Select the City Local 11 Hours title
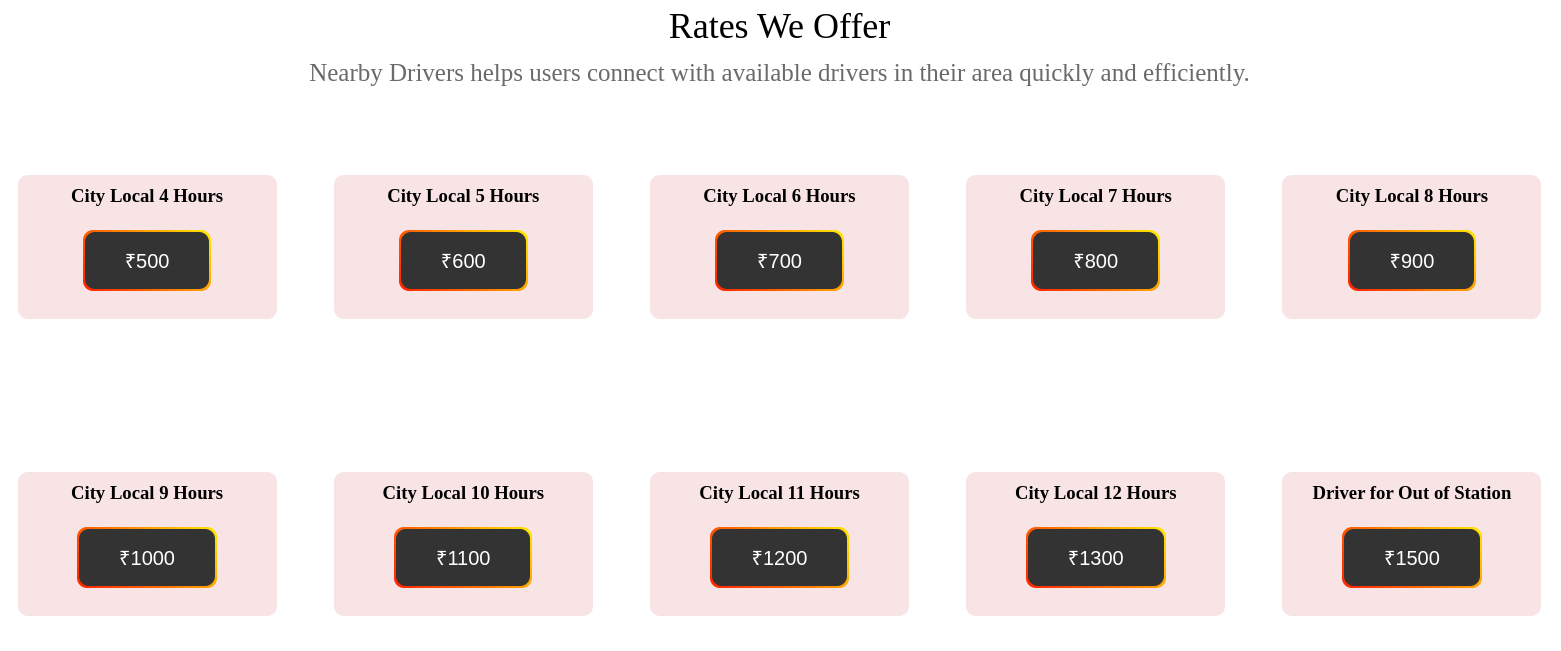Screen dimensions: 1561x651 click(779, 493)
